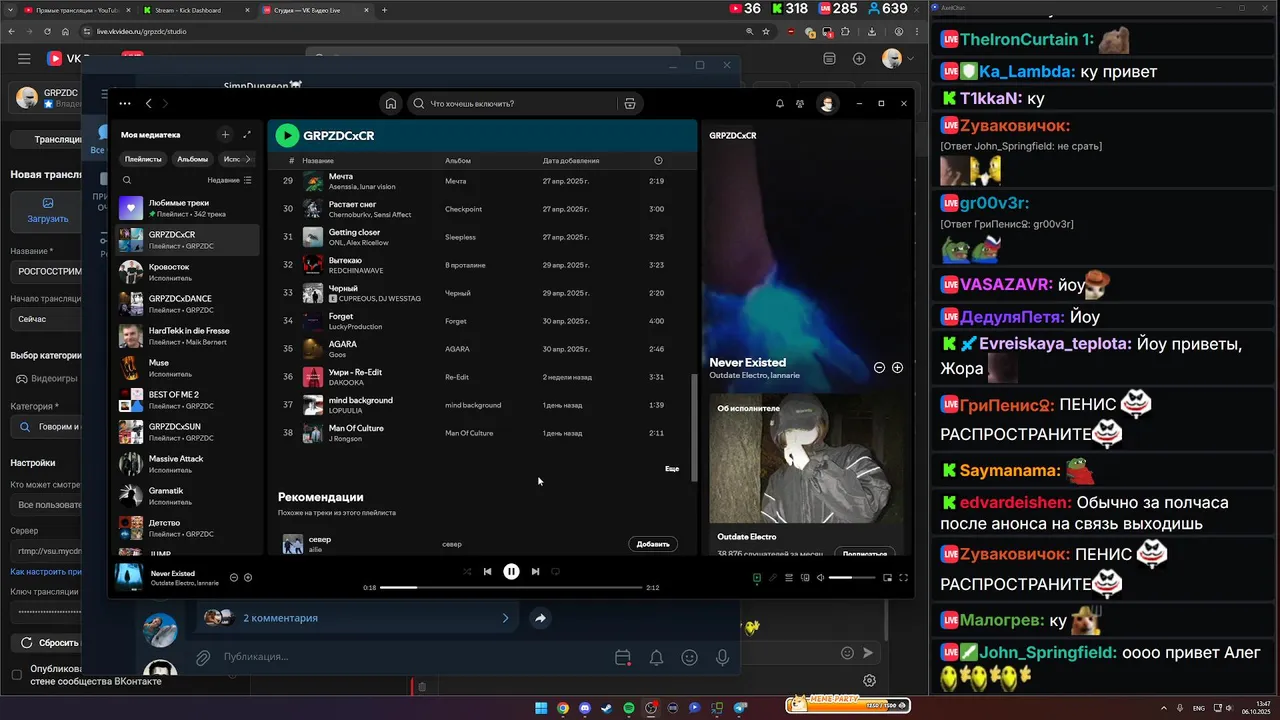Open a new Chrome tab
The image size is (1280, 720).
pos(384,10)
